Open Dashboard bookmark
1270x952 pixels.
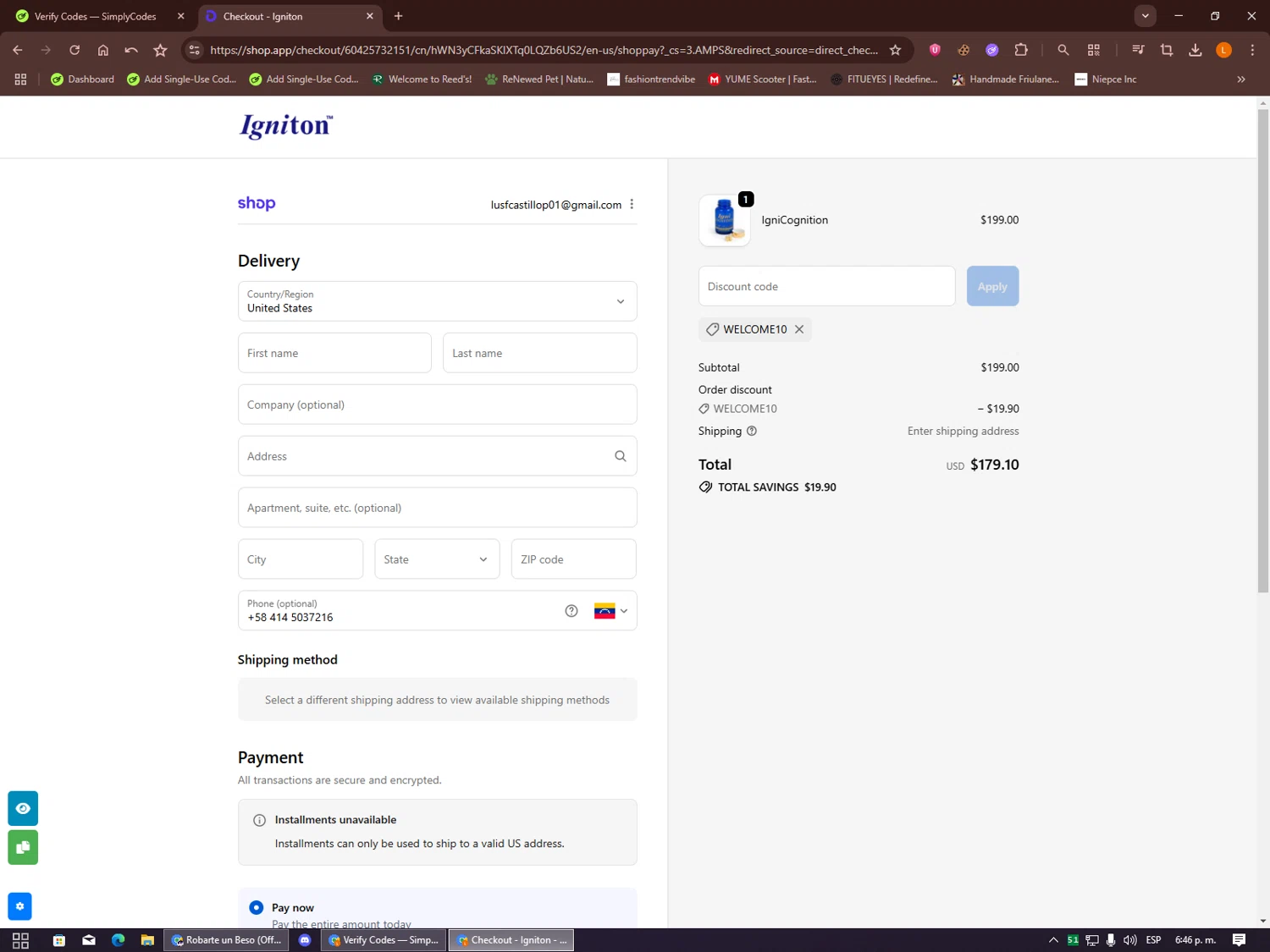82,79
